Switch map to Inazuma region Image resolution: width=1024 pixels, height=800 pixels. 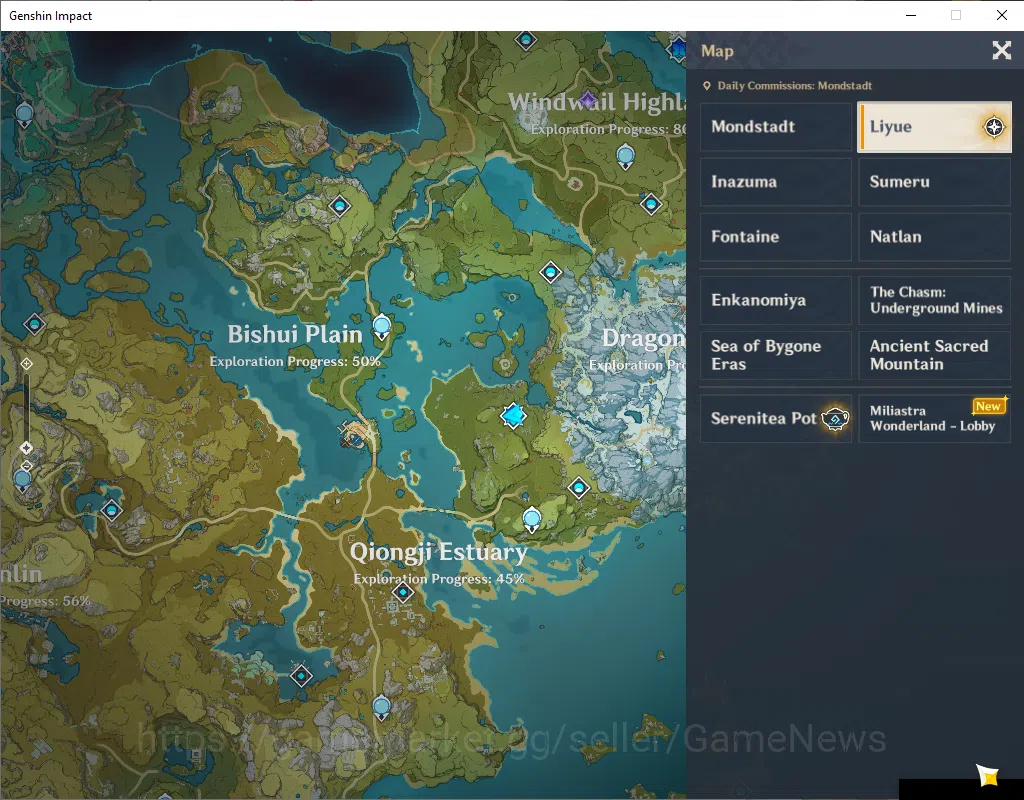click(x=776, y=182)
